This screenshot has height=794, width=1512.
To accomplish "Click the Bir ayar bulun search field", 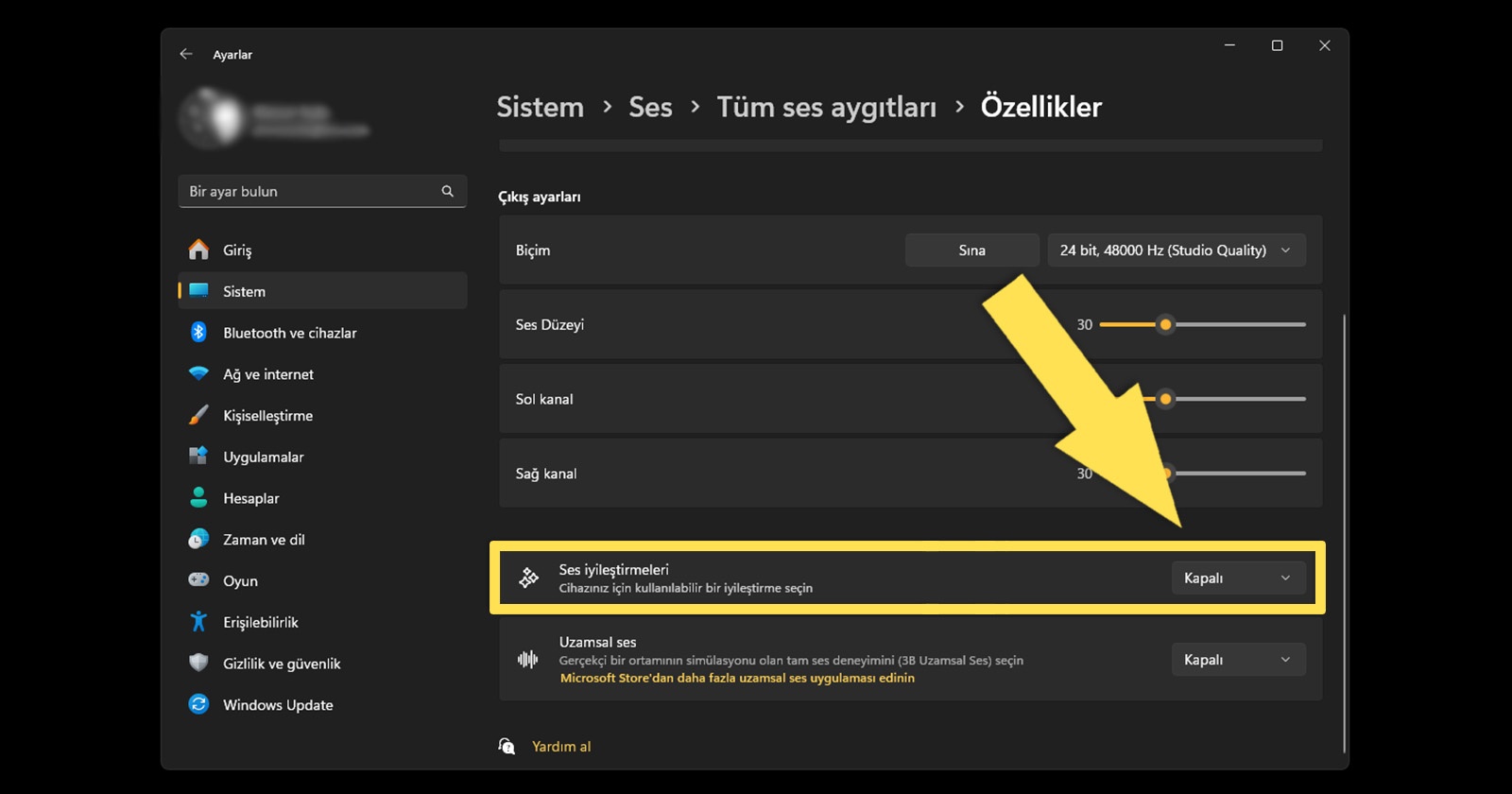I will 322,191.
